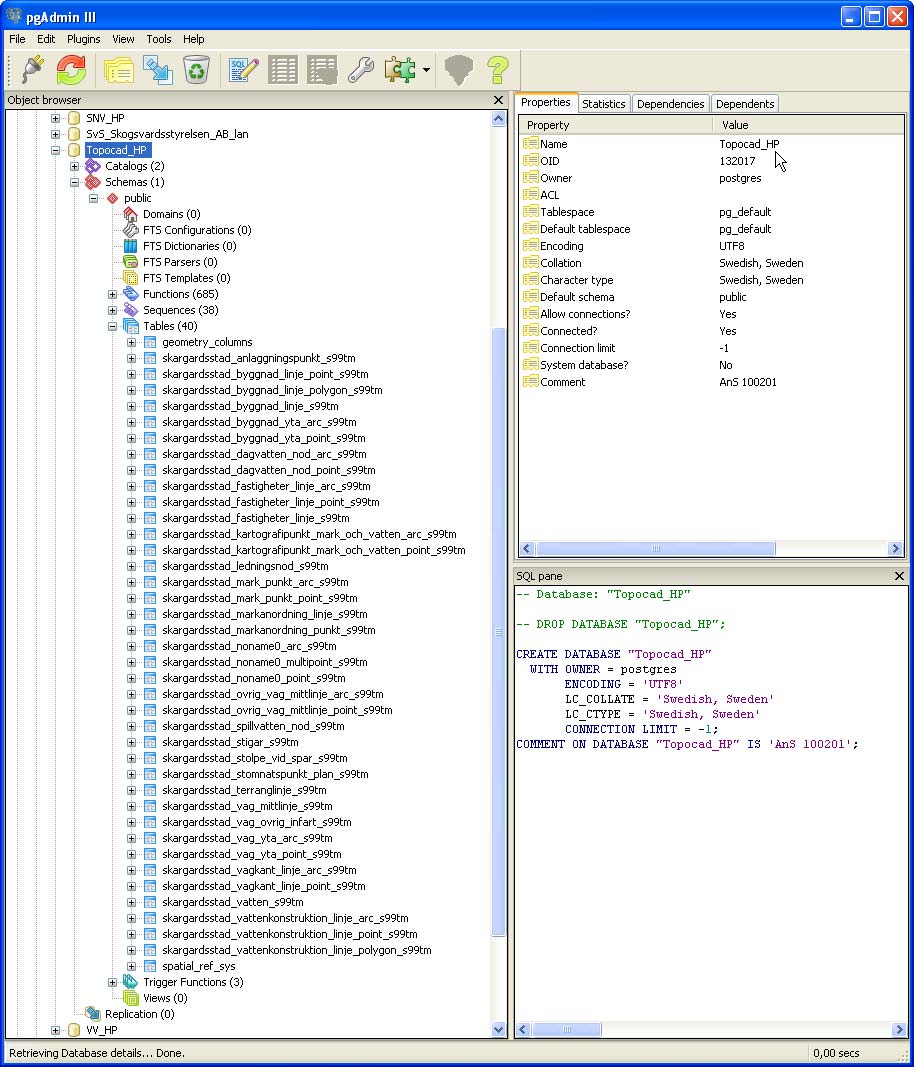
Task: Click the Tables node icon
Action: coord(131,326)
